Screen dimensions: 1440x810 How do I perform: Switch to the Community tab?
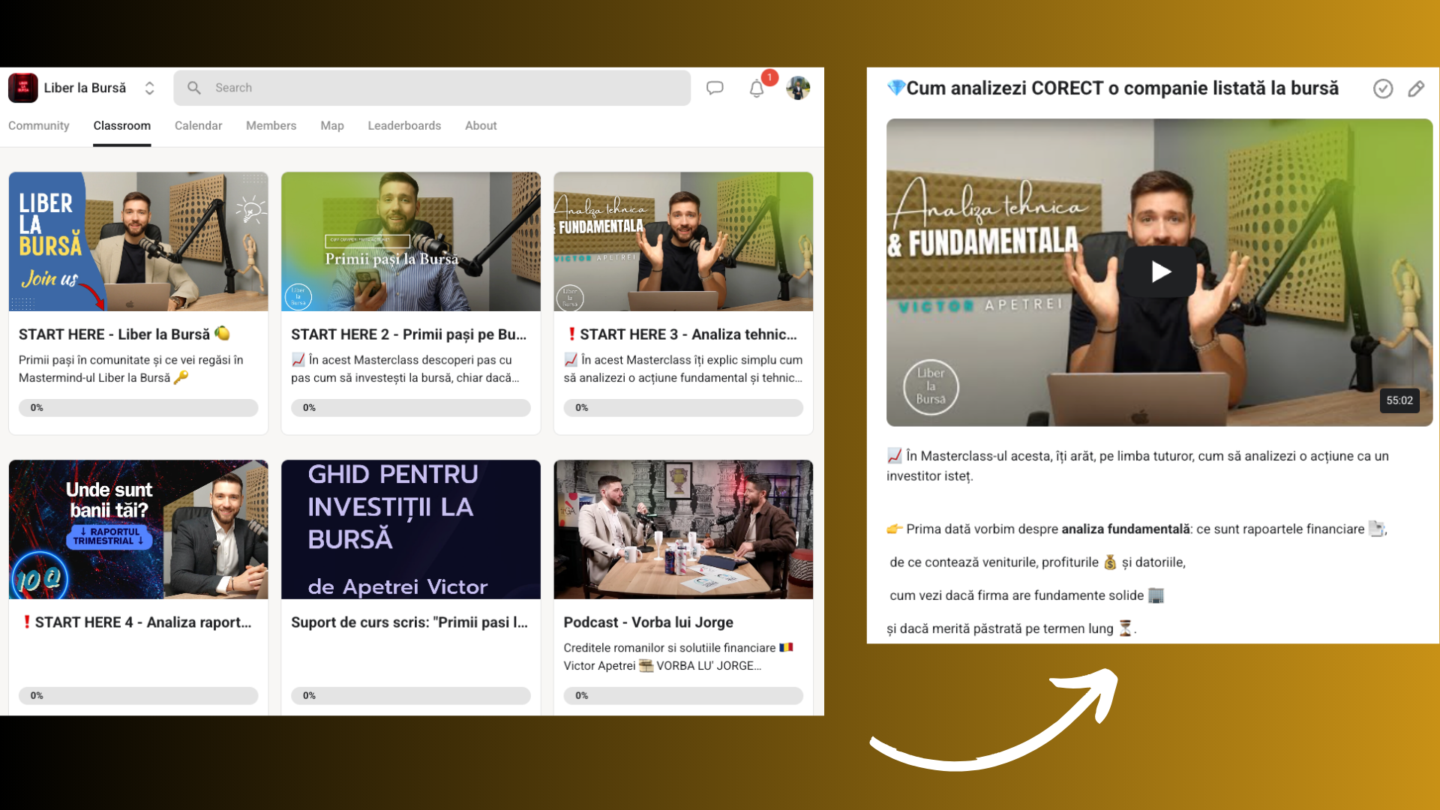[x=39, y=126]
